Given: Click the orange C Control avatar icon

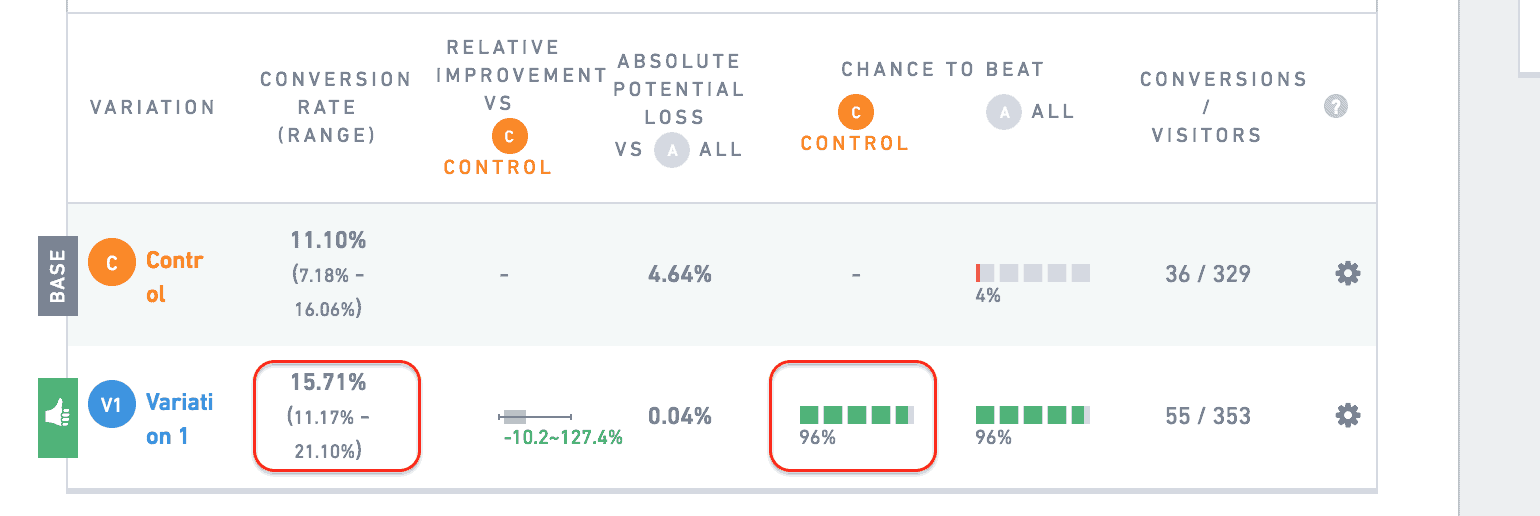Looking at the screenshot, I should pos(112,263).
